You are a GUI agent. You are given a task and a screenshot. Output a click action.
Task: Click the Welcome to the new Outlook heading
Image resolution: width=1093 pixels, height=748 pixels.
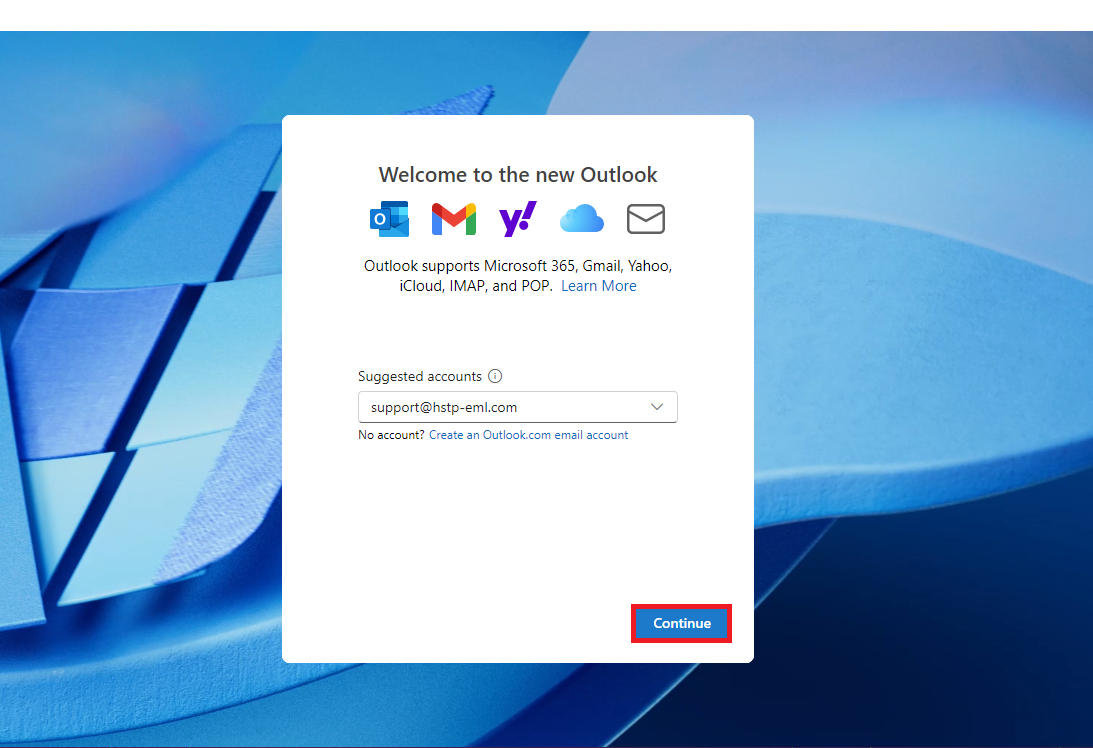coord(518,175)
